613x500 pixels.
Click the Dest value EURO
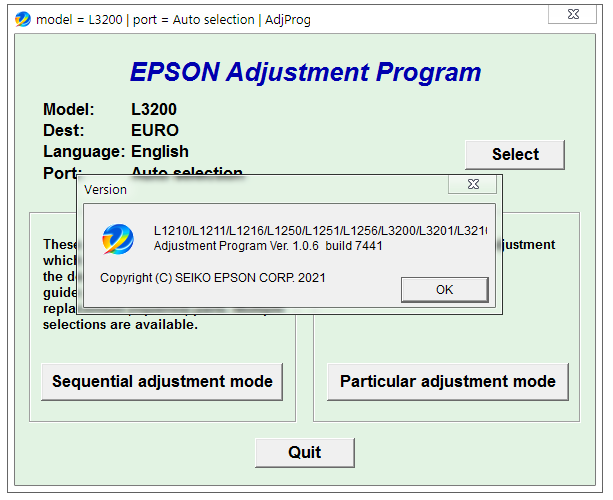(155, 131)
